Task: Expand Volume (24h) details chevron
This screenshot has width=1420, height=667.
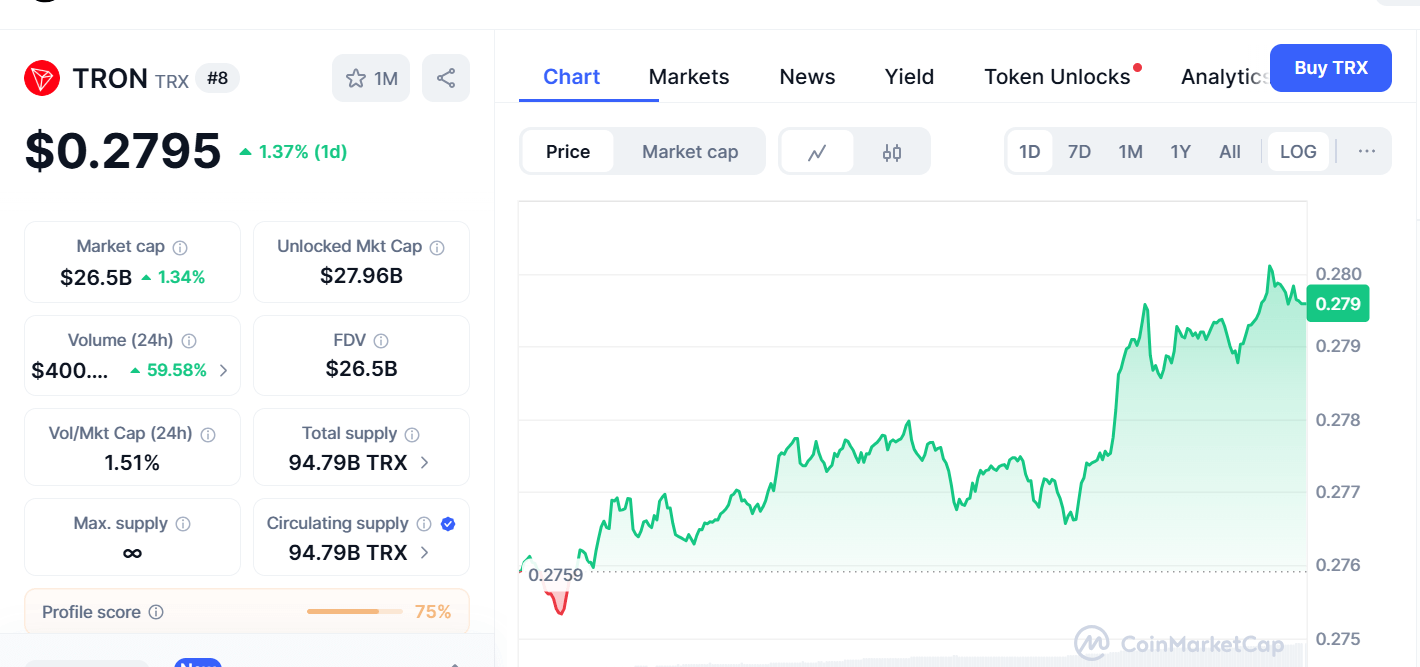Action: [x=223, y=370]
